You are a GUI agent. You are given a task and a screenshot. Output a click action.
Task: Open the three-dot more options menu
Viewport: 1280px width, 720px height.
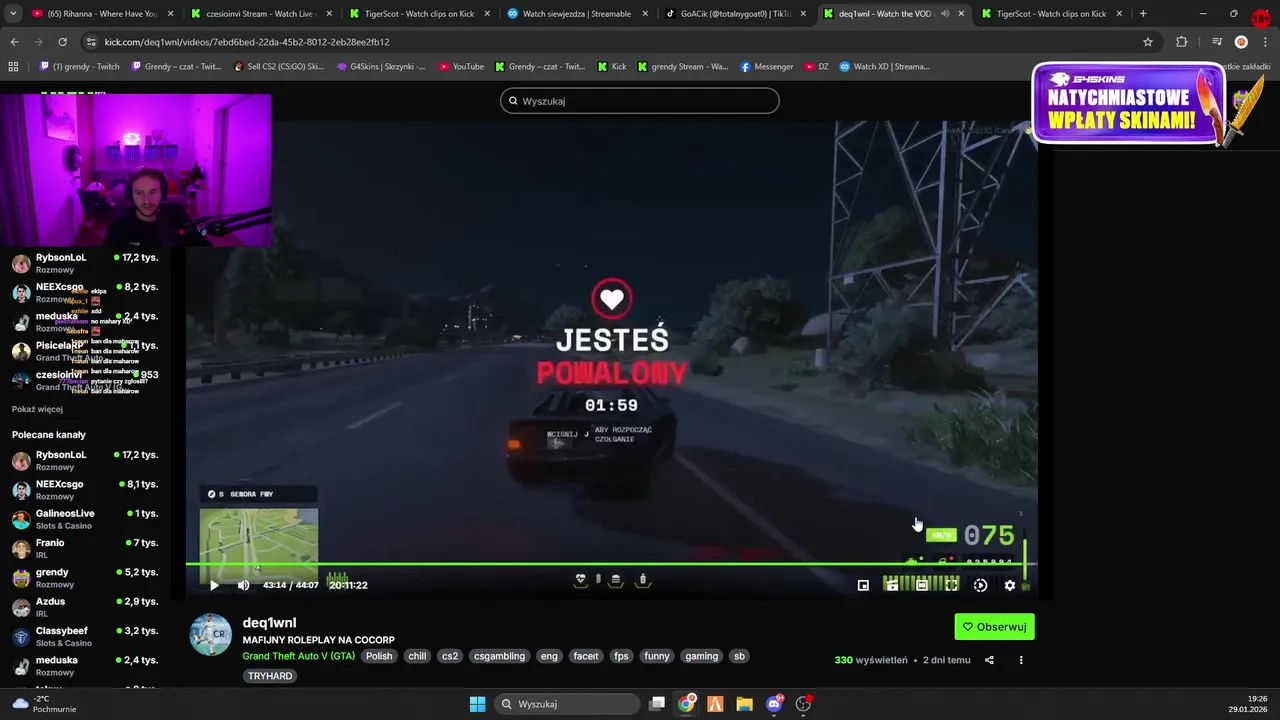tap(1021, 660)
